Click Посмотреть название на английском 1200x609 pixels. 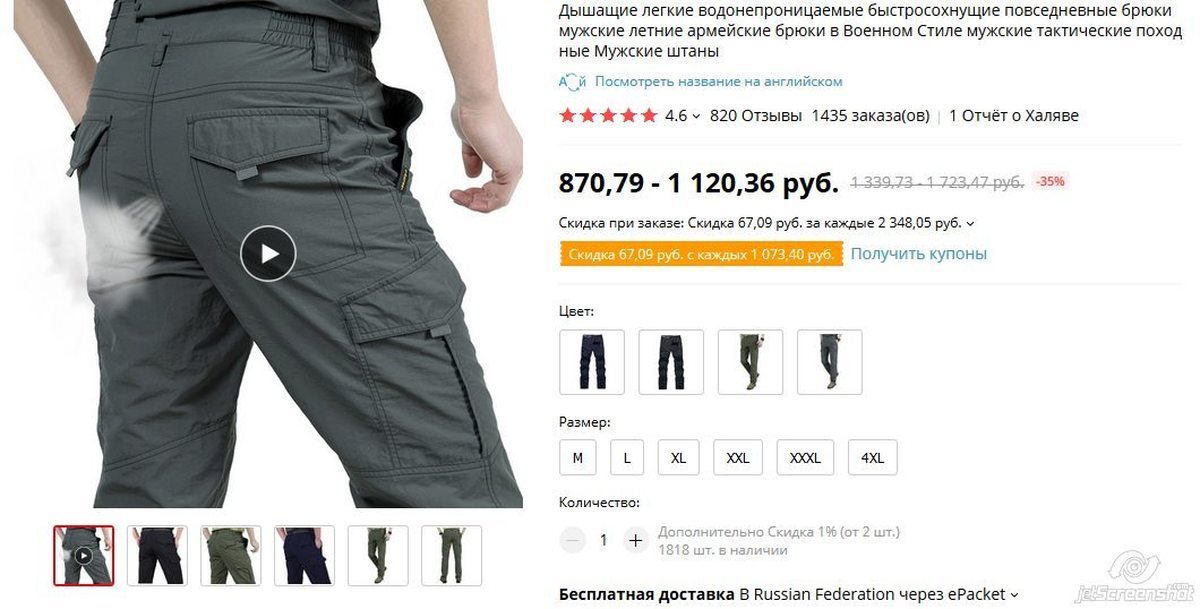tap(719, 82)
